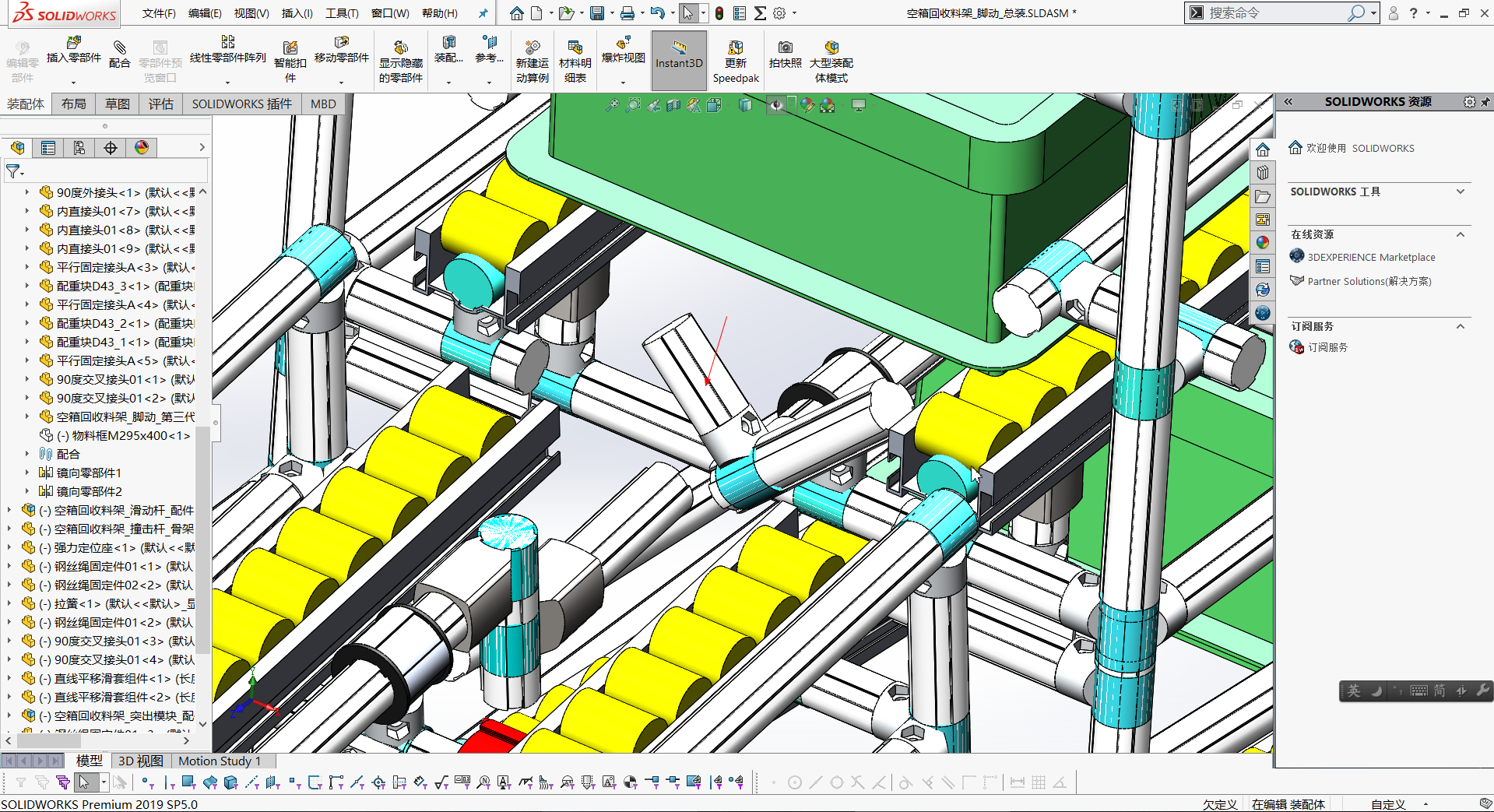Click the Previous View icon in viewport toolbar

653,104
